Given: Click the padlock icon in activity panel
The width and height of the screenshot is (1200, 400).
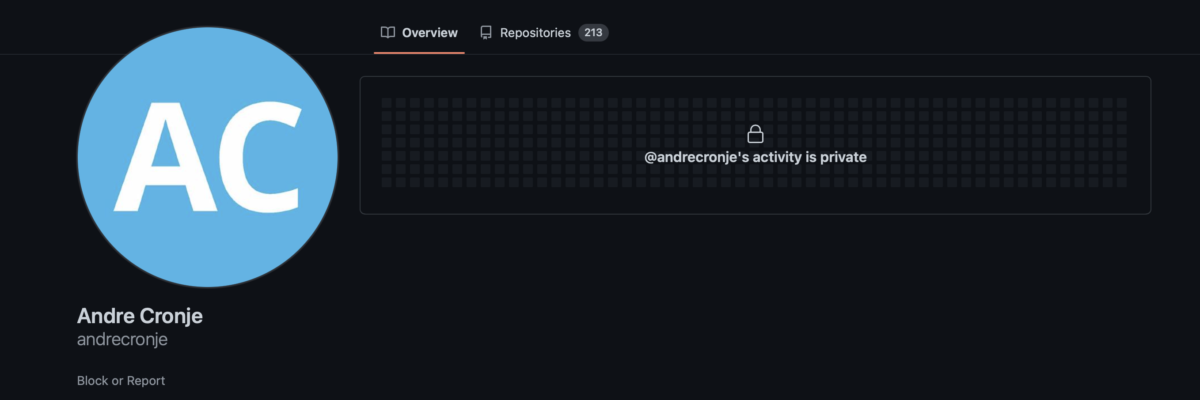Looking at the screenshot, I should tap(755, 134).
